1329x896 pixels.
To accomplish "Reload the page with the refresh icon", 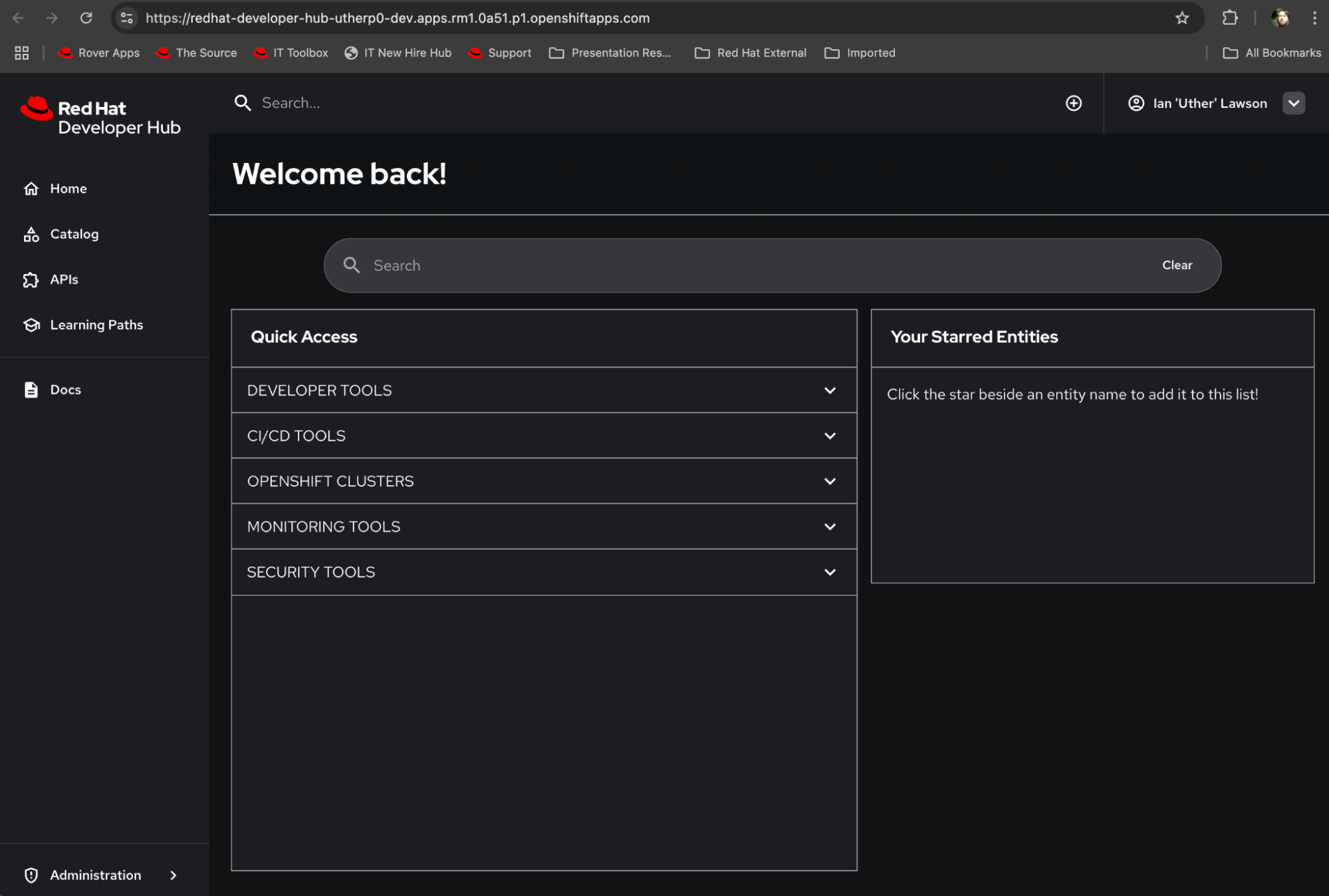I will pyautogui.click(x=86, y=18).
